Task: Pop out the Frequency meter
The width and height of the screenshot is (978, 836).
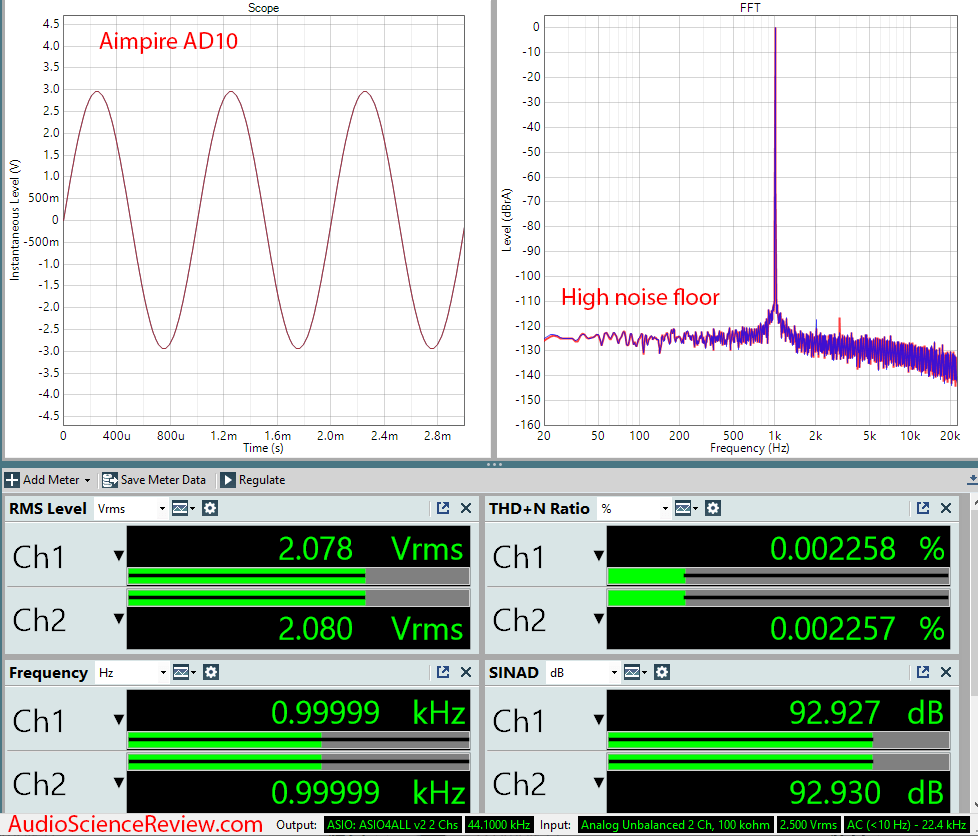Action: (x=443, y=673)
